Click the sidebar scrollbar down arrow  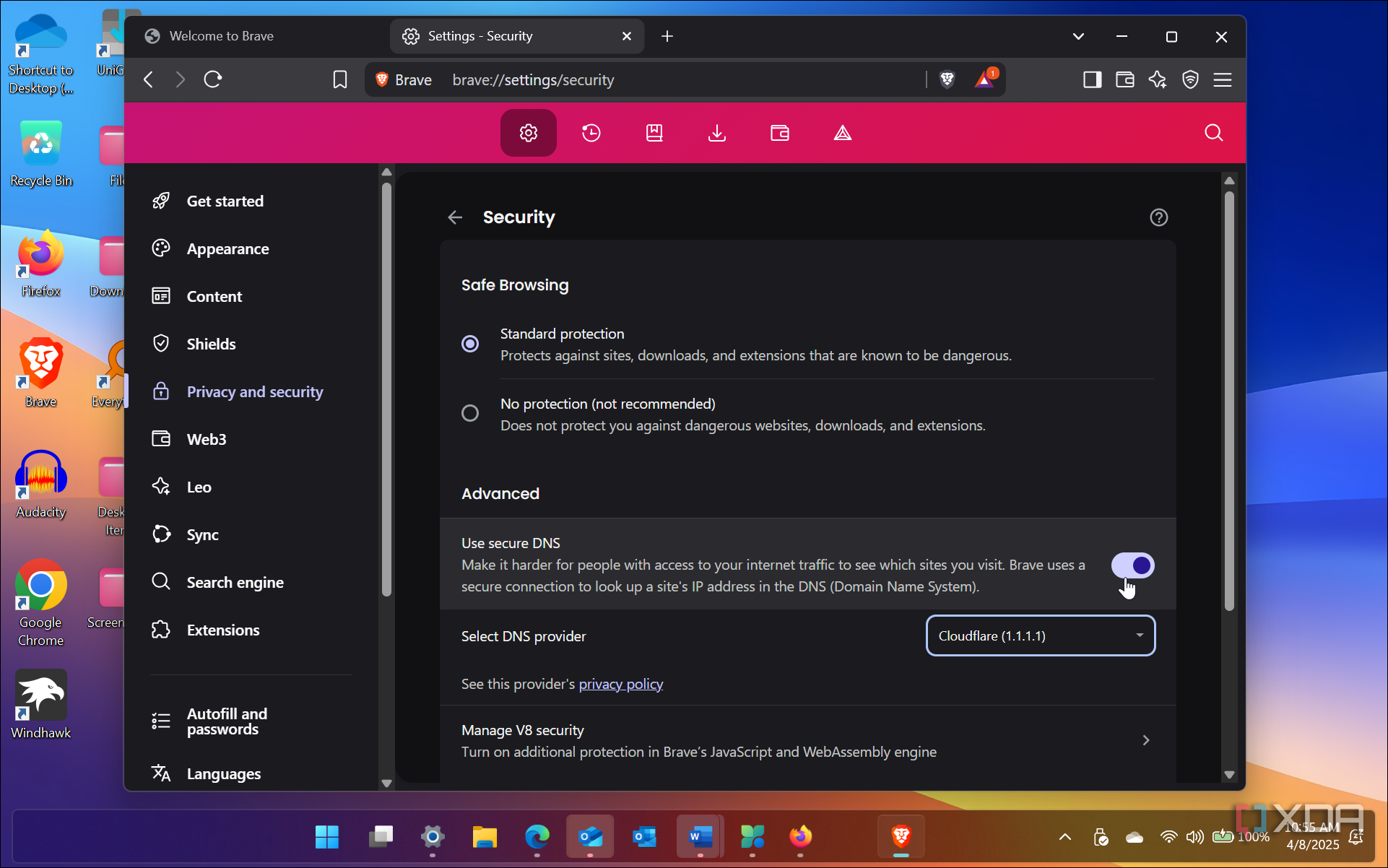386,783
